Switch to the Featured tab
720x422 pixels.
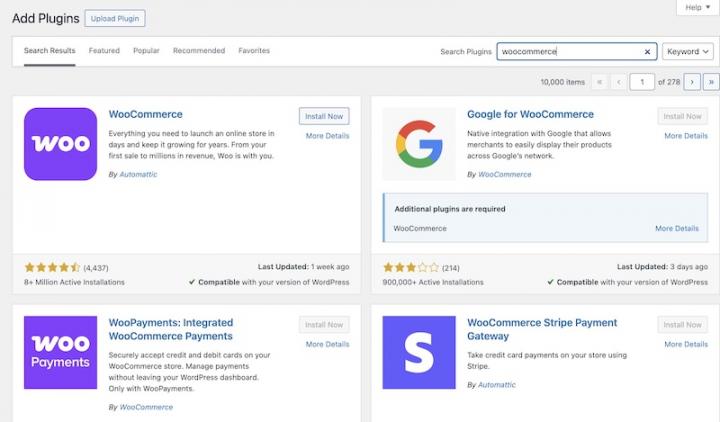[104, 51]
